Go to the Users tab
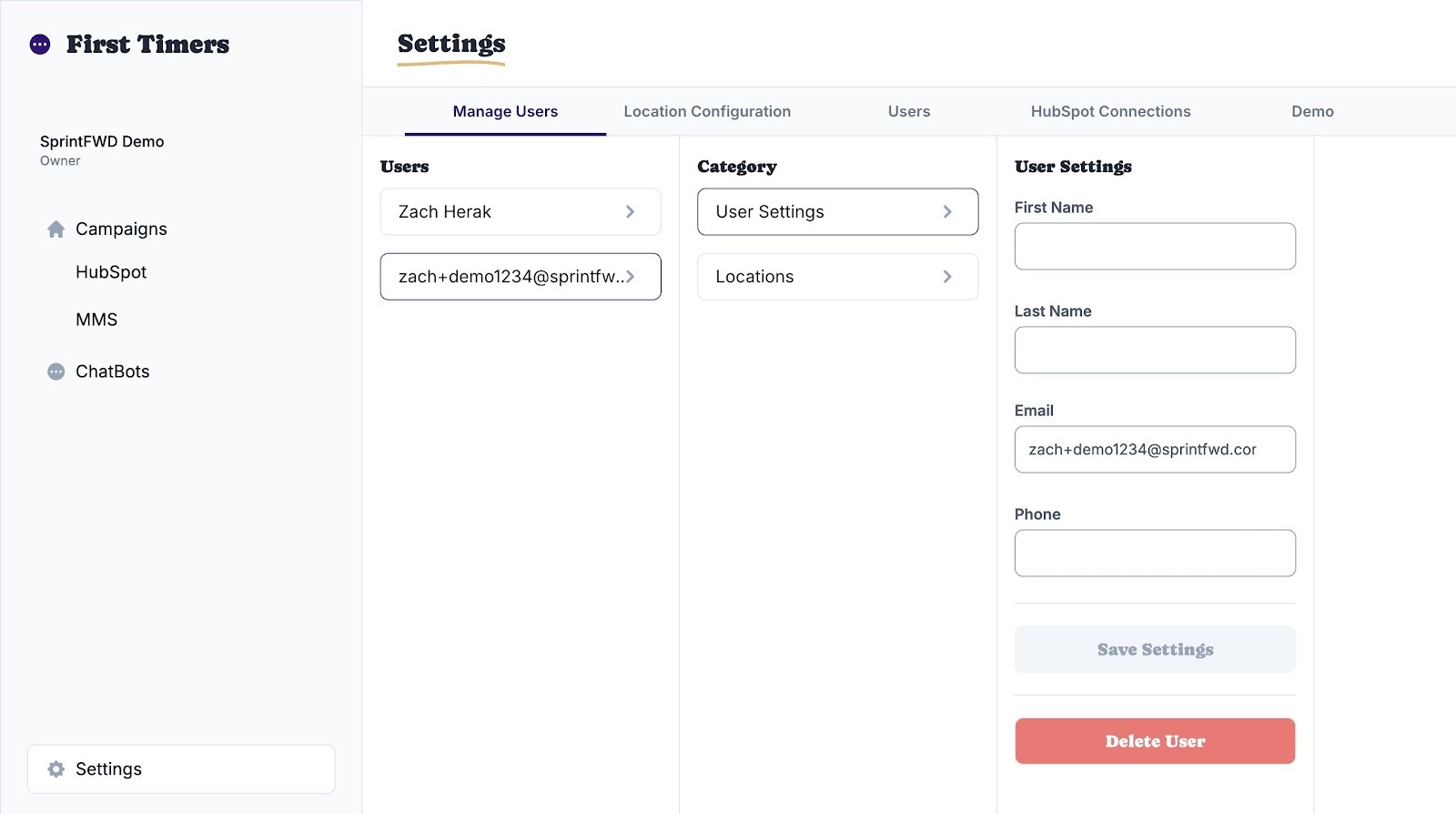 (909, 112)
